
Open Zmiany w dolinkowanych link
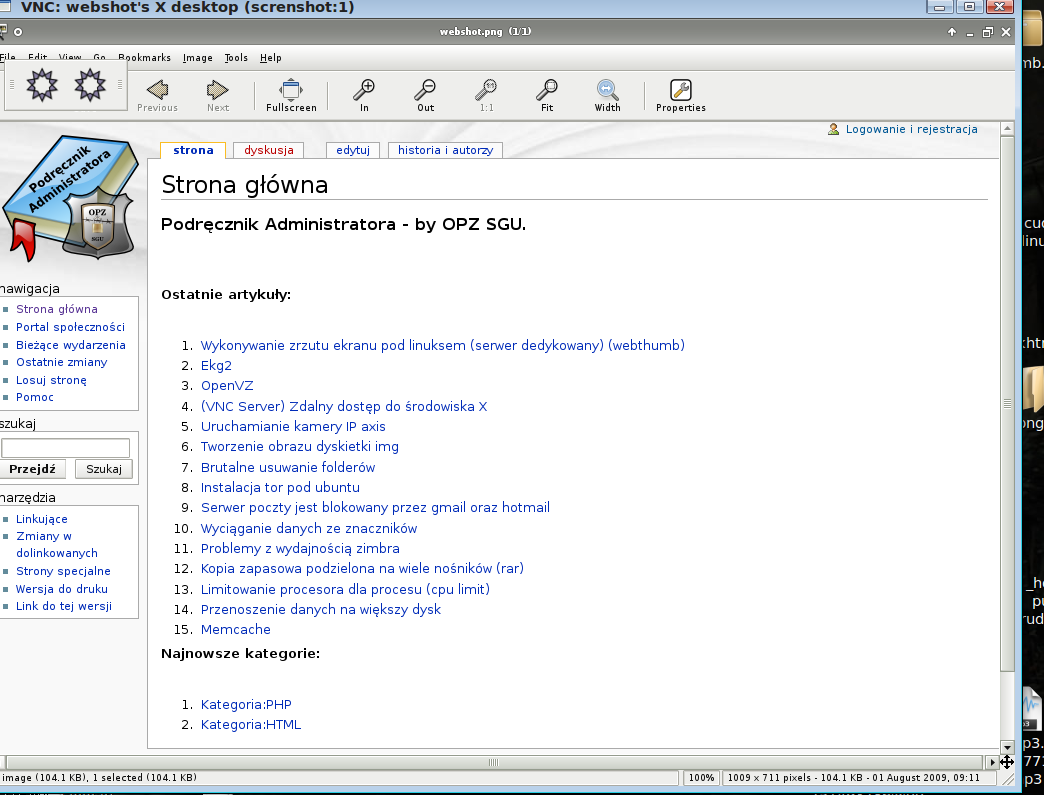coord(57,545)
